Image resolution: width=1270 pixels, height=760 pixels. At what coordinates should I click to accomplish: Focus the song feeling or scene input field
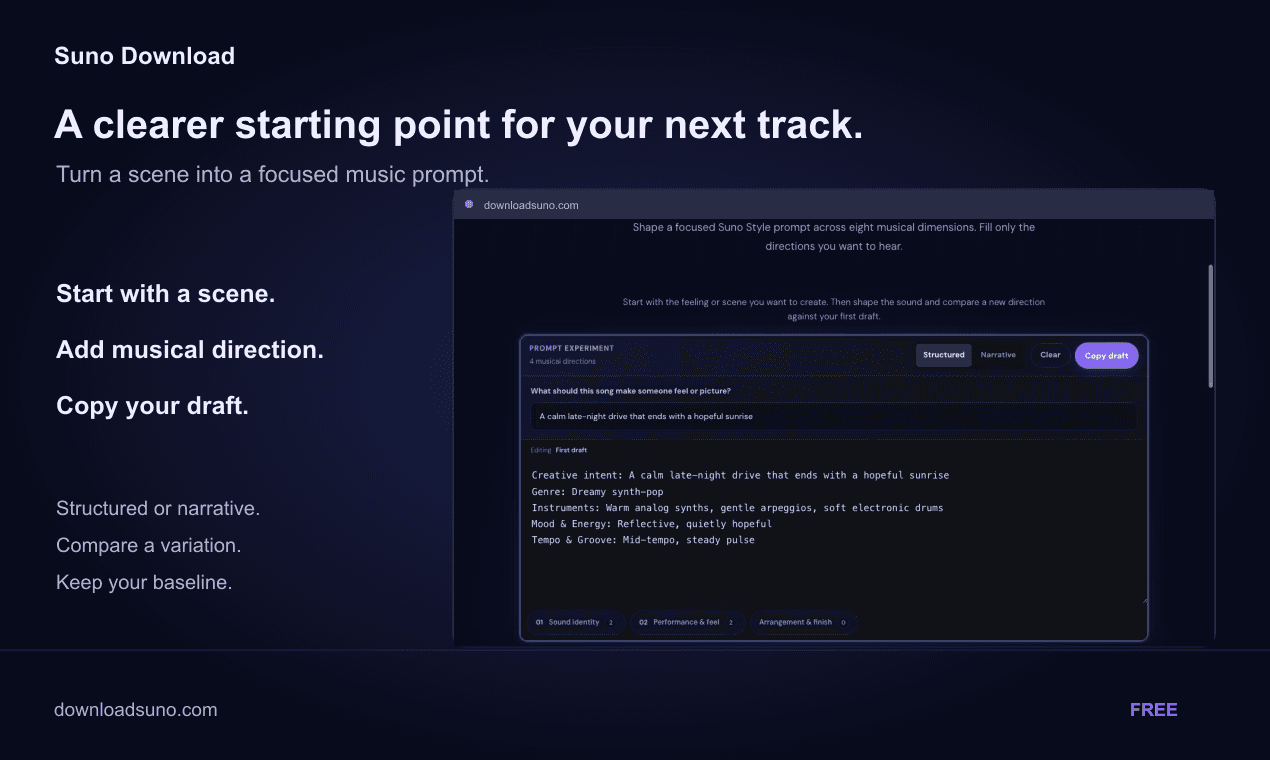[833, 416]
